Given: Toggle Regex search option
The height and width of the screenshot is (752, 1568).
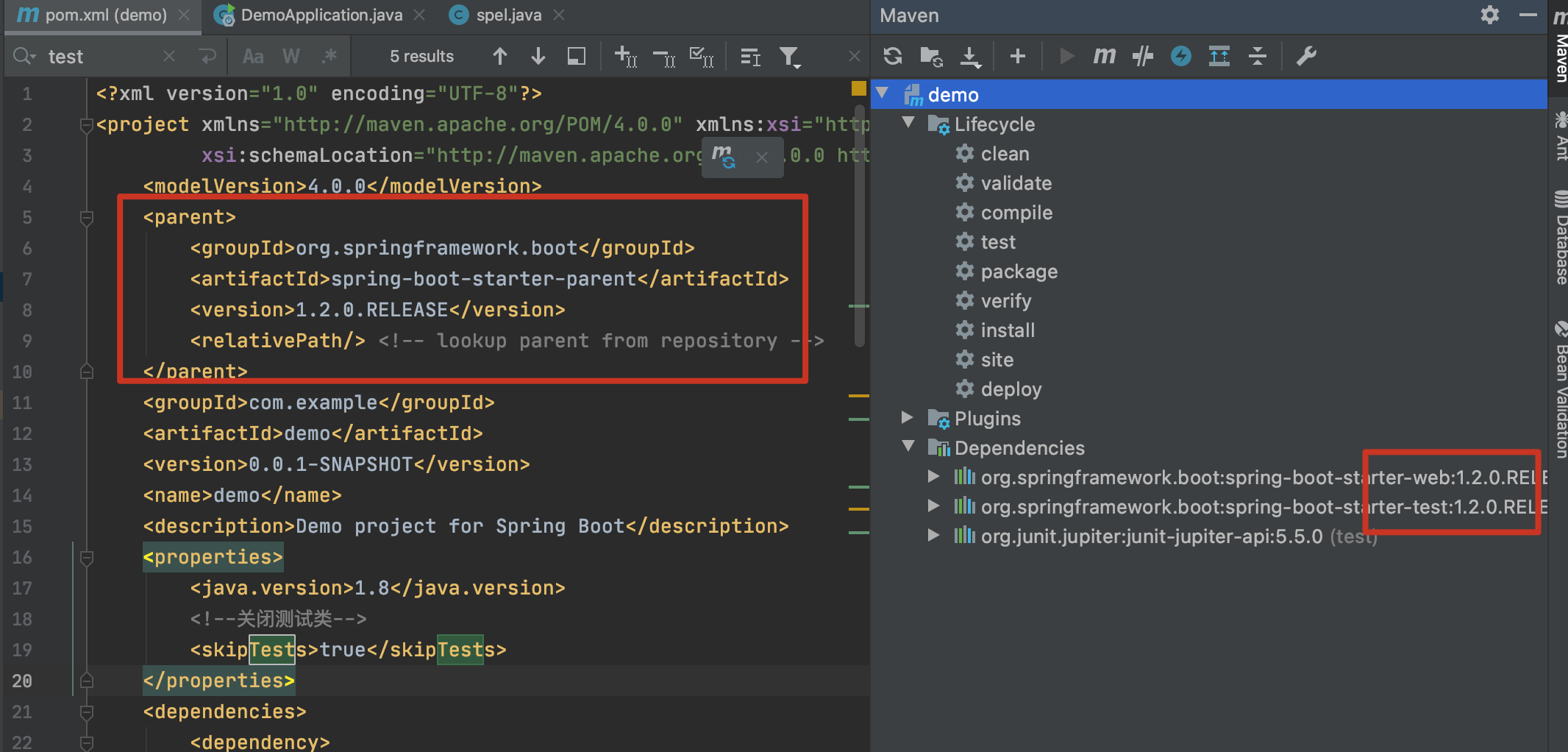Looking at the screenshot, I should click(x=329, y=56).
